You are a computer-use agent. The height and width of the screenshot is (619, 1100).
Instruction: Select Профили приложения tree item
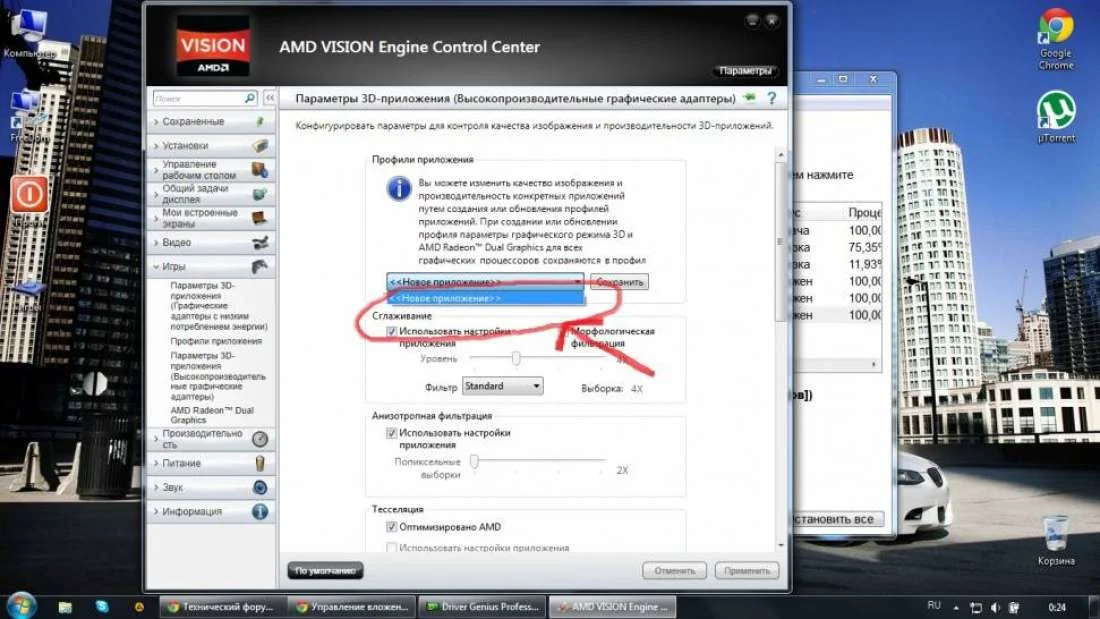pos(216,341)
